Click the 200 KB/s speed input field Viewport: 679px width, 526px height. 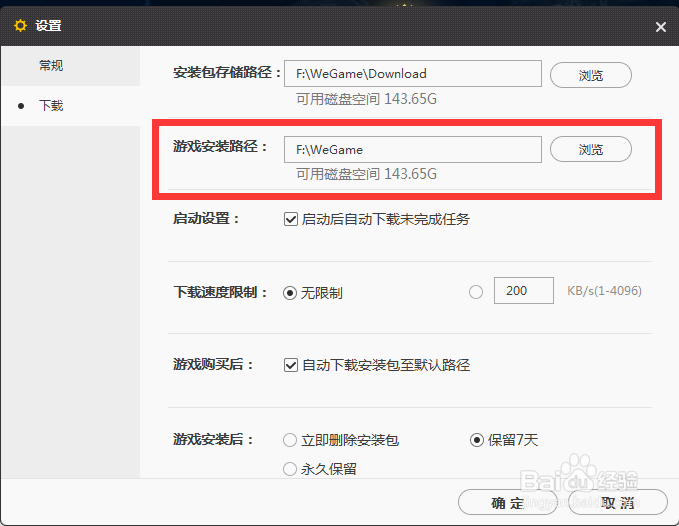coord(524,290)
